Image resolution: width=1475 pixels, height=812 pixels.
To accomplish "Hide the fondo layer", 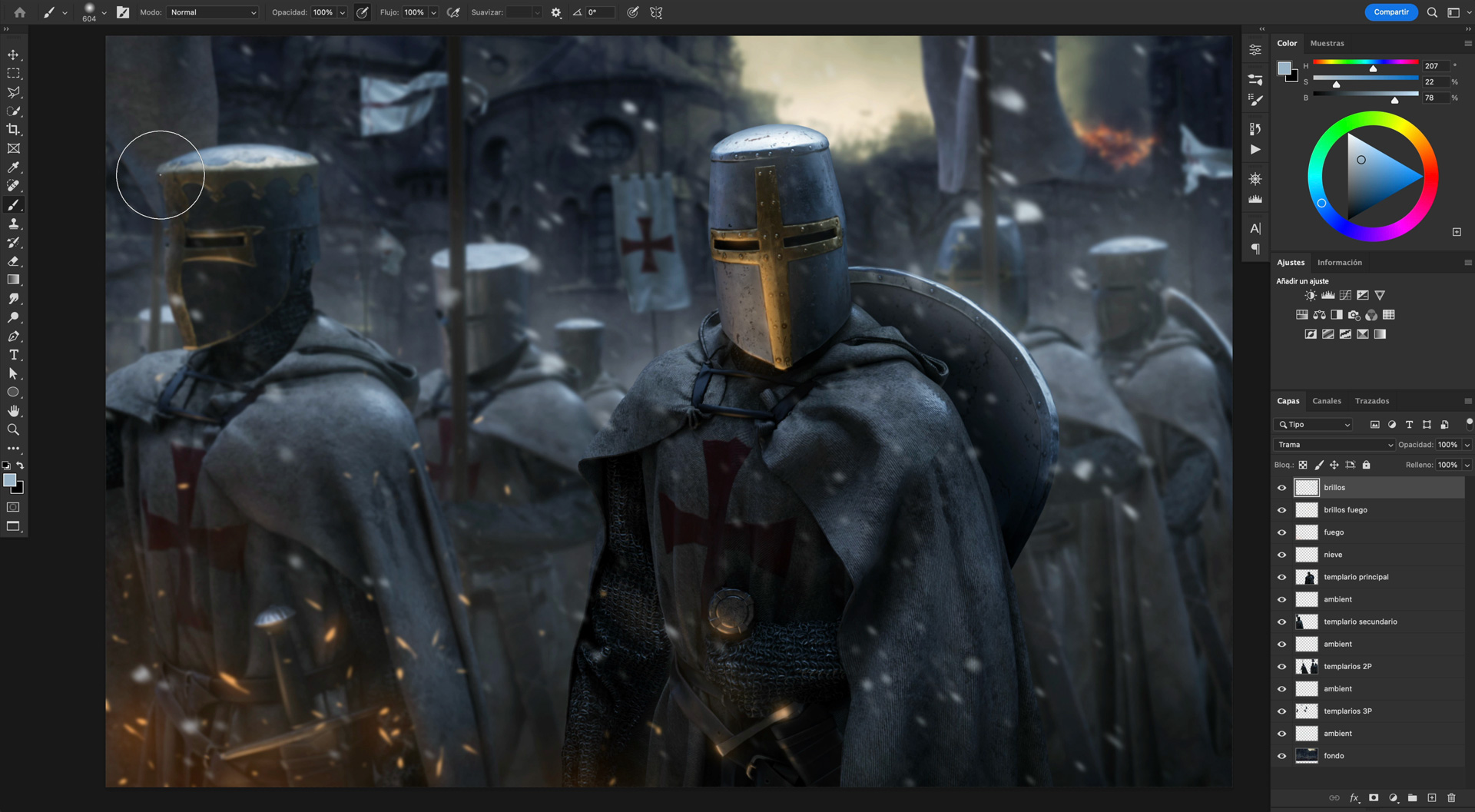I will 1281,756.
